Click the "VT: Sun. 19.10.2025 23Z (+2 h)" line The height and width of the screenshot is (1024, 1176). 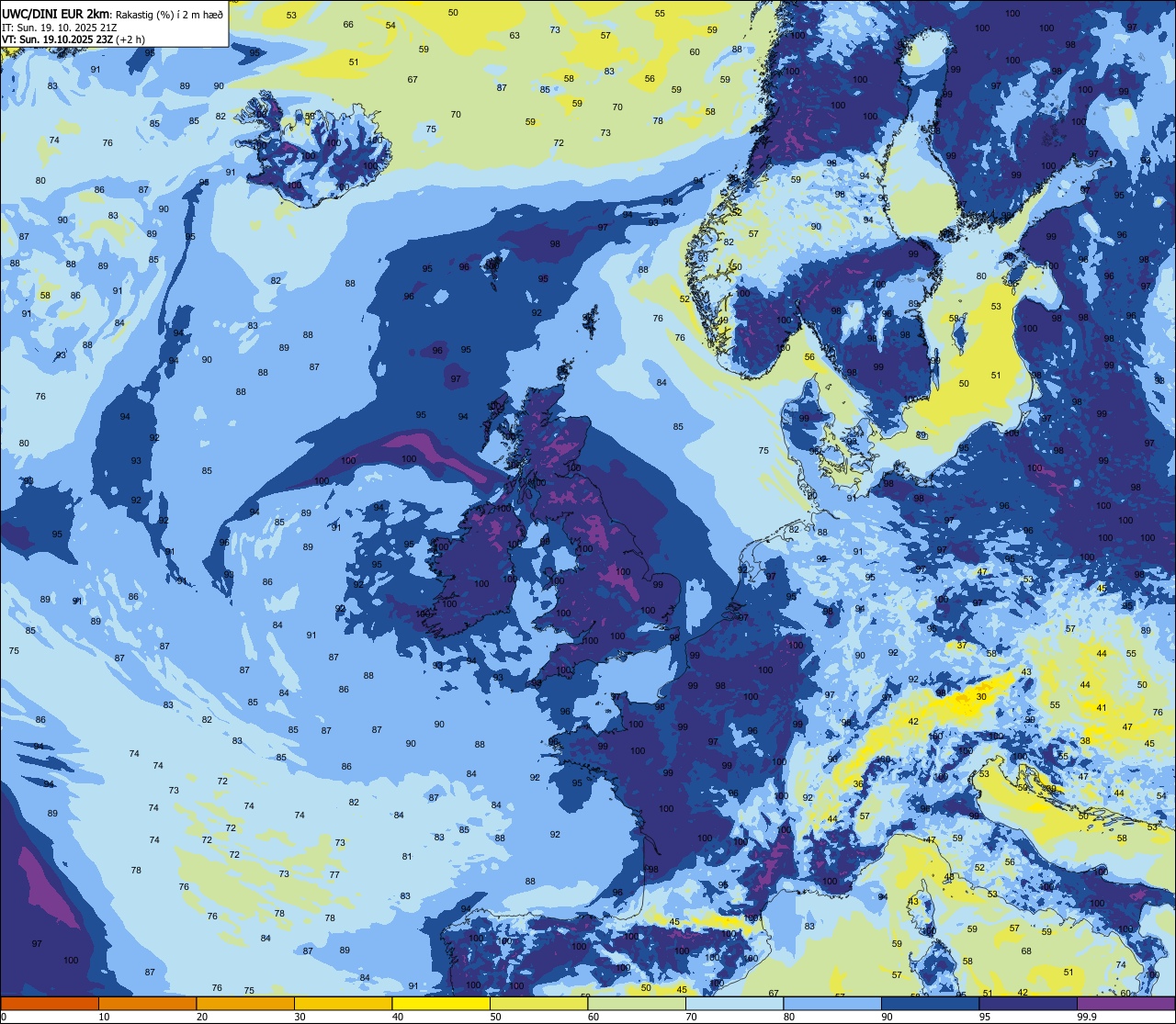[73, 39]
